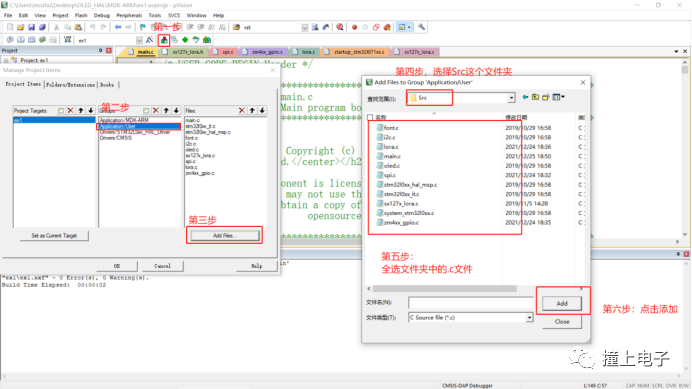The width and height of the screenshot is (692, 389).
Task: Open the editor tab list dropdown arrow
Action: click(x=676, y=52)
